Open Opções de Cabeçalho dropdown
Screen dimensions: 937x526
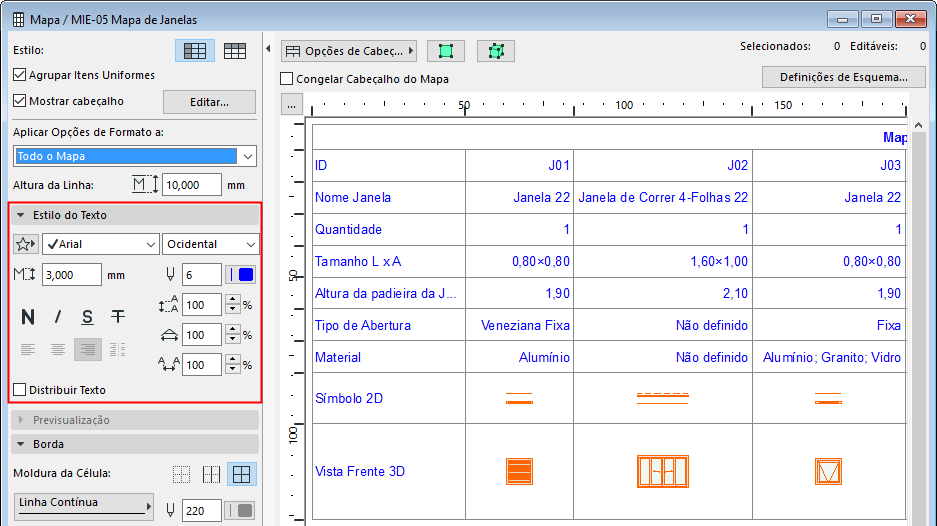349,51
